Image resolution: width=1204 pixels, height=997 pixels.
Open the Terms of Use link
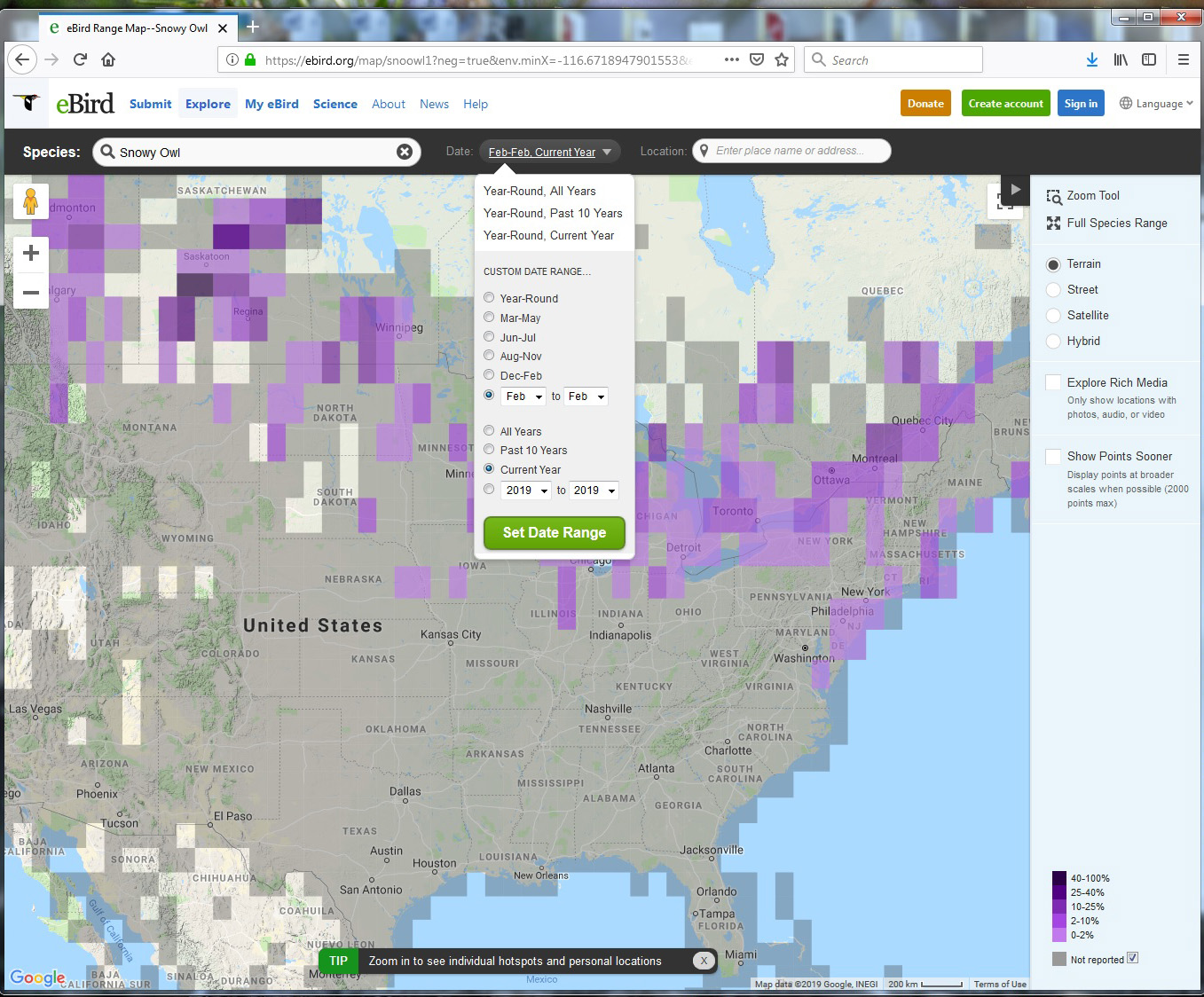coord(1000,984)
